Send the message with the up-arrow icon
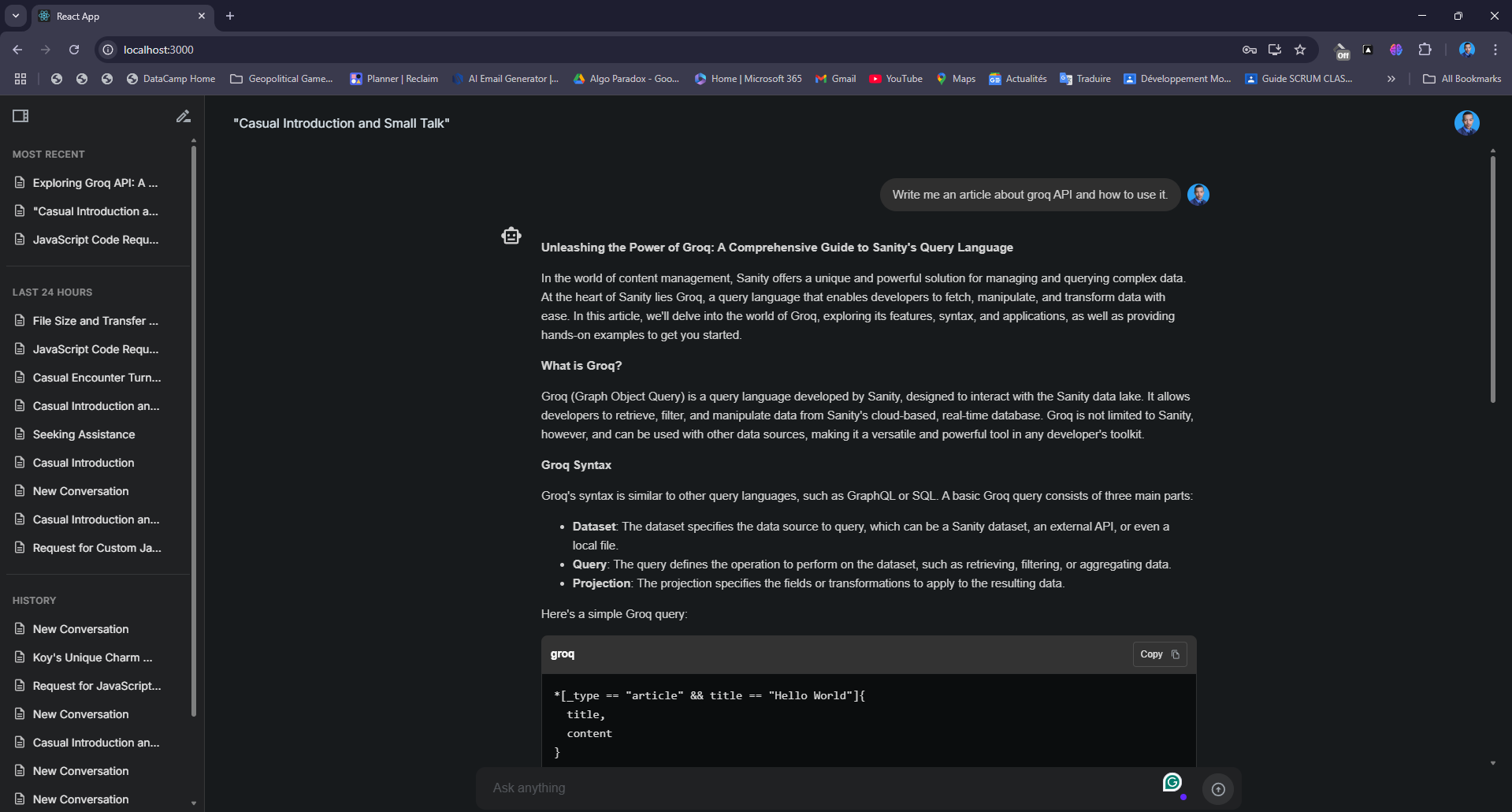1512x812 pixels. coord(1217,788)
